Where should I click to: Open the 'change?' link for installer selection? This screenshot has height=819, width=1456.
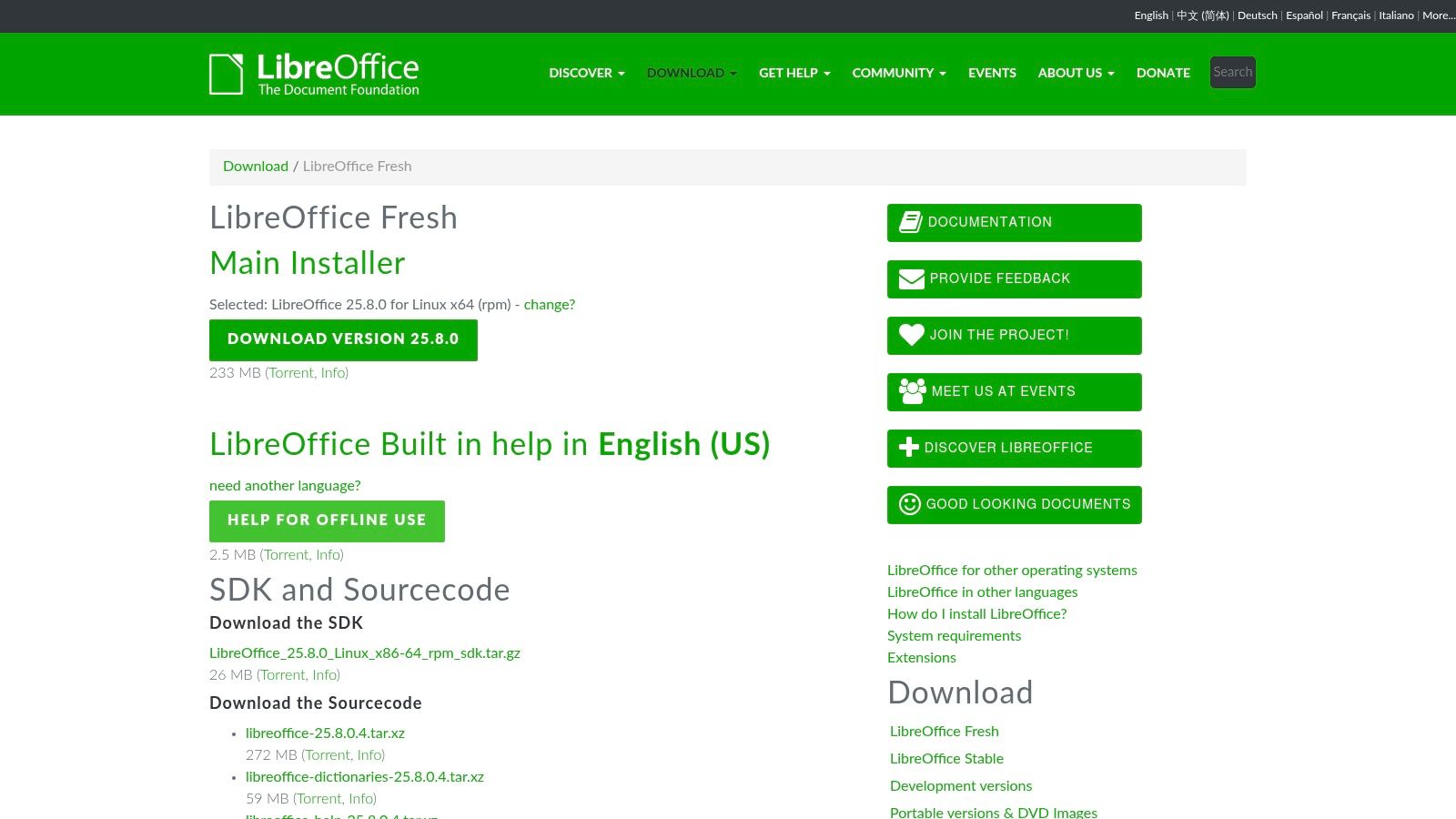point(549,304)
